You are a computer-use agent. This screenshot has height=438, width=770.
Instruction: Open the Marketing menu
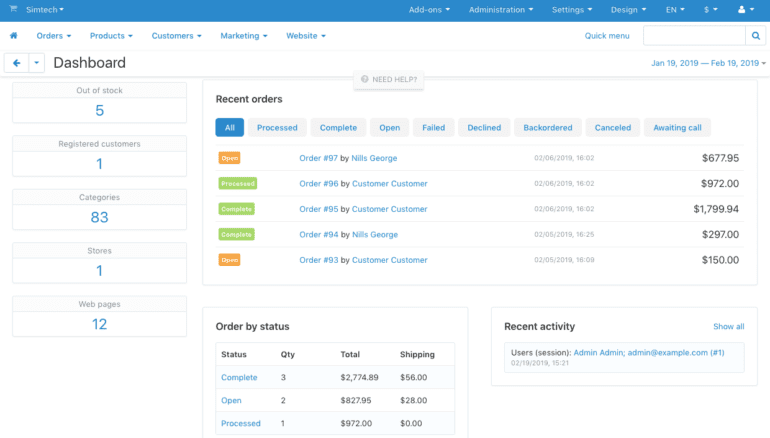pos(244,36)
